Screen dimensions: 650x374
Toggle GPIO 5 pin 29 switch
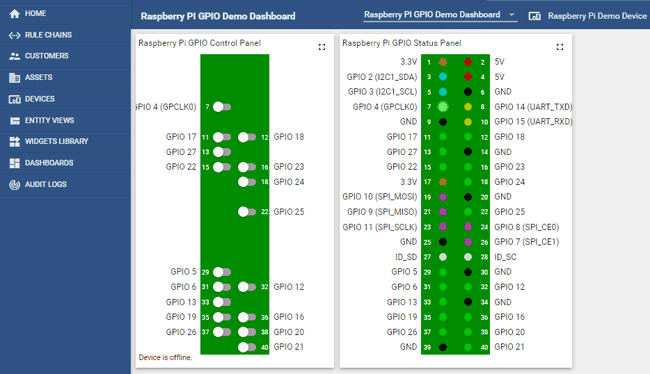[222, 272]
